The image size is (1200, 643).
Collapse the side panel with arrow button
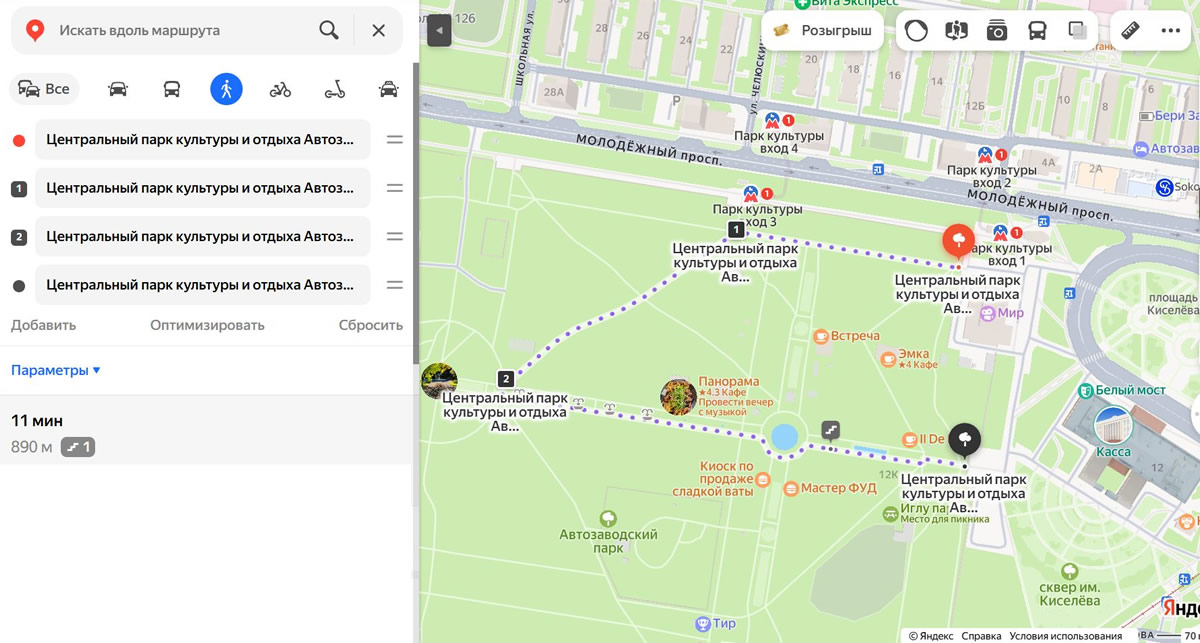click(x=439, y=31)
